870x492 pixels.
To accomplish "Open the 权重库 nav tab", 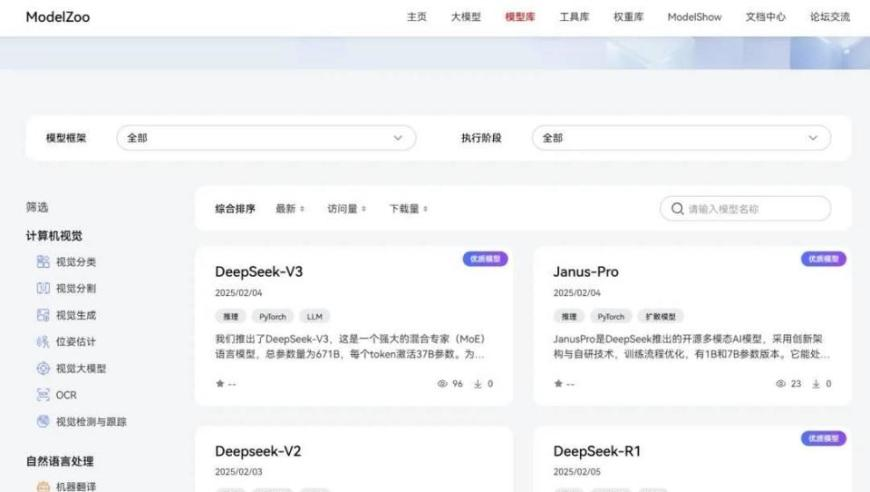I will pyautogui.click(x=628, y=17).
